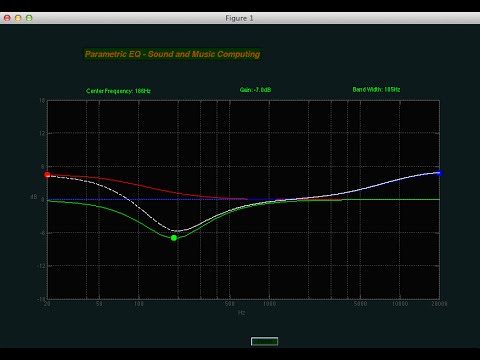Click the dB axis label
The width and height of the screenshot is (480, 360).
[34, 197]
